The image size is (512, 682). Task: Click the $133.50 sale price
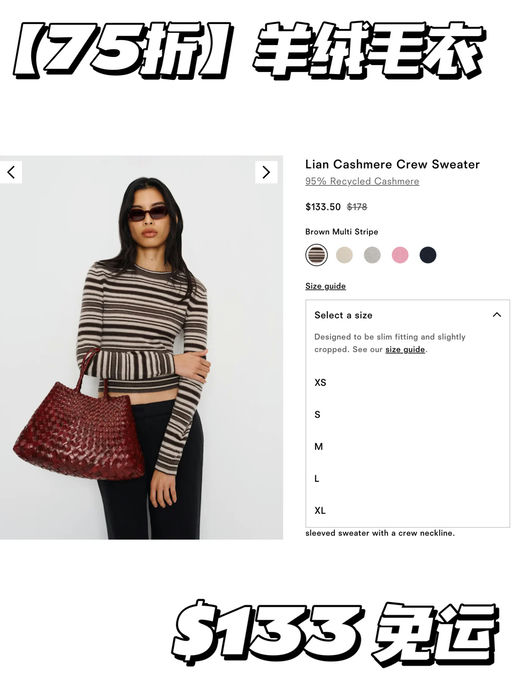tap(323, 207)
